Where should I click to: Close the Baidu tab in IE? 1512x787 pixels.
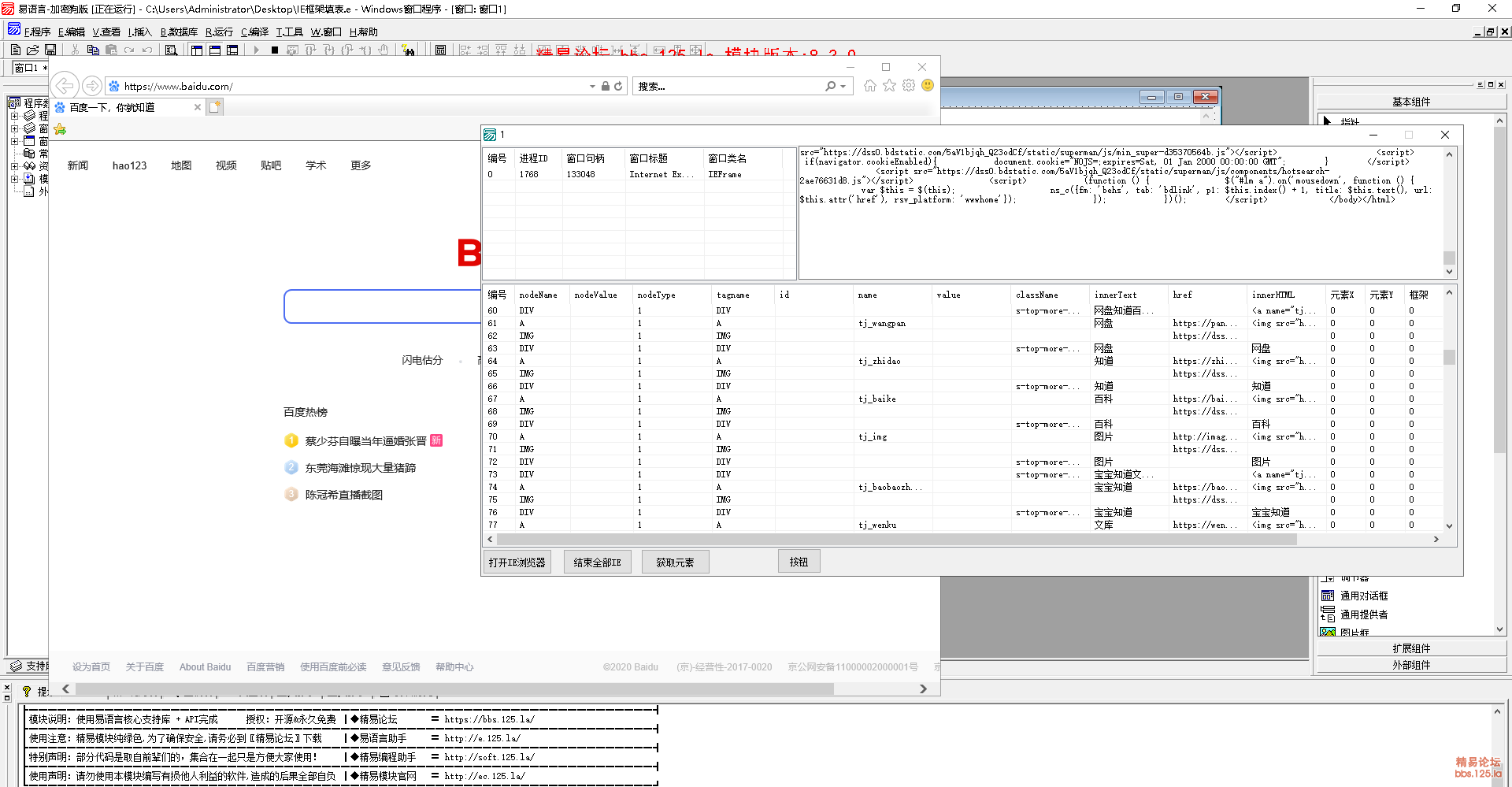(x=198, y=107)
